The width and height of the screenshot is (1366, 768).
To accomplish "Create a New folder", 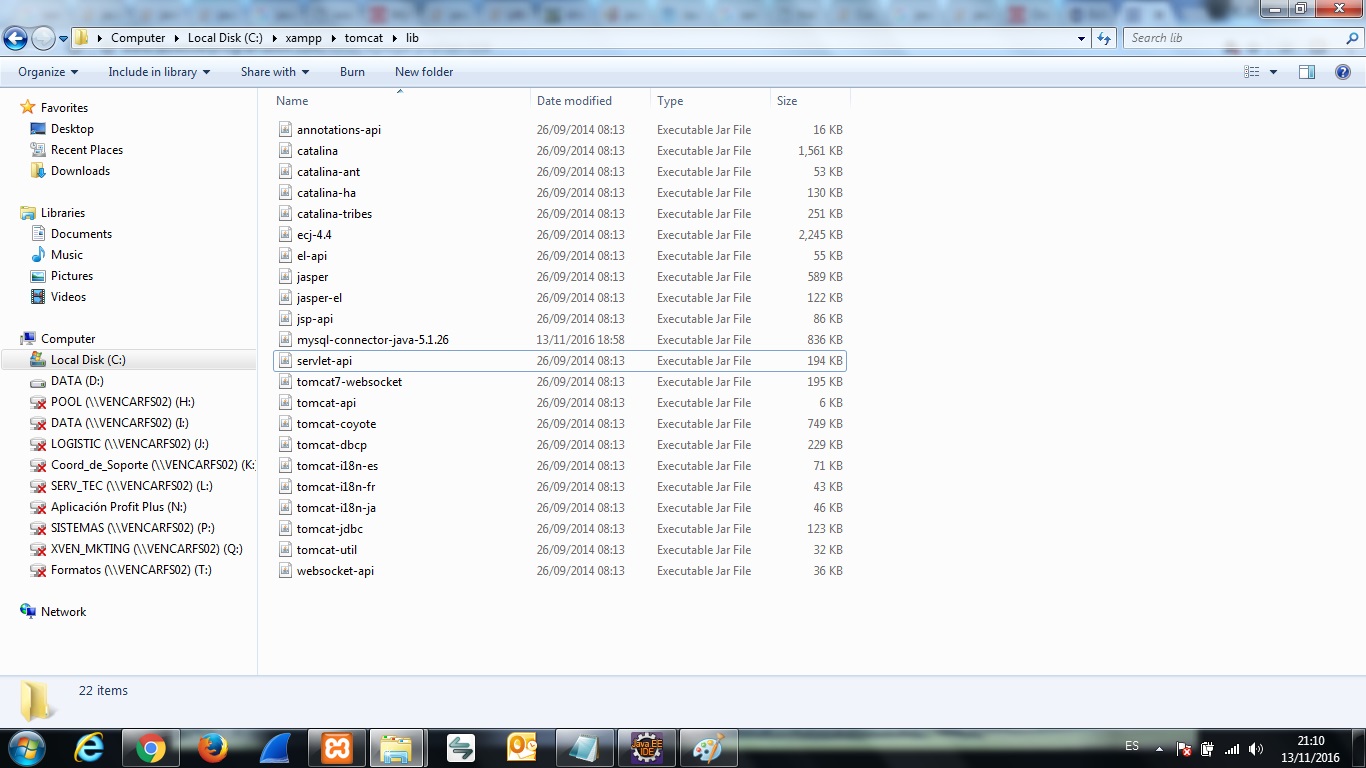I will click(x=424, y=72).
